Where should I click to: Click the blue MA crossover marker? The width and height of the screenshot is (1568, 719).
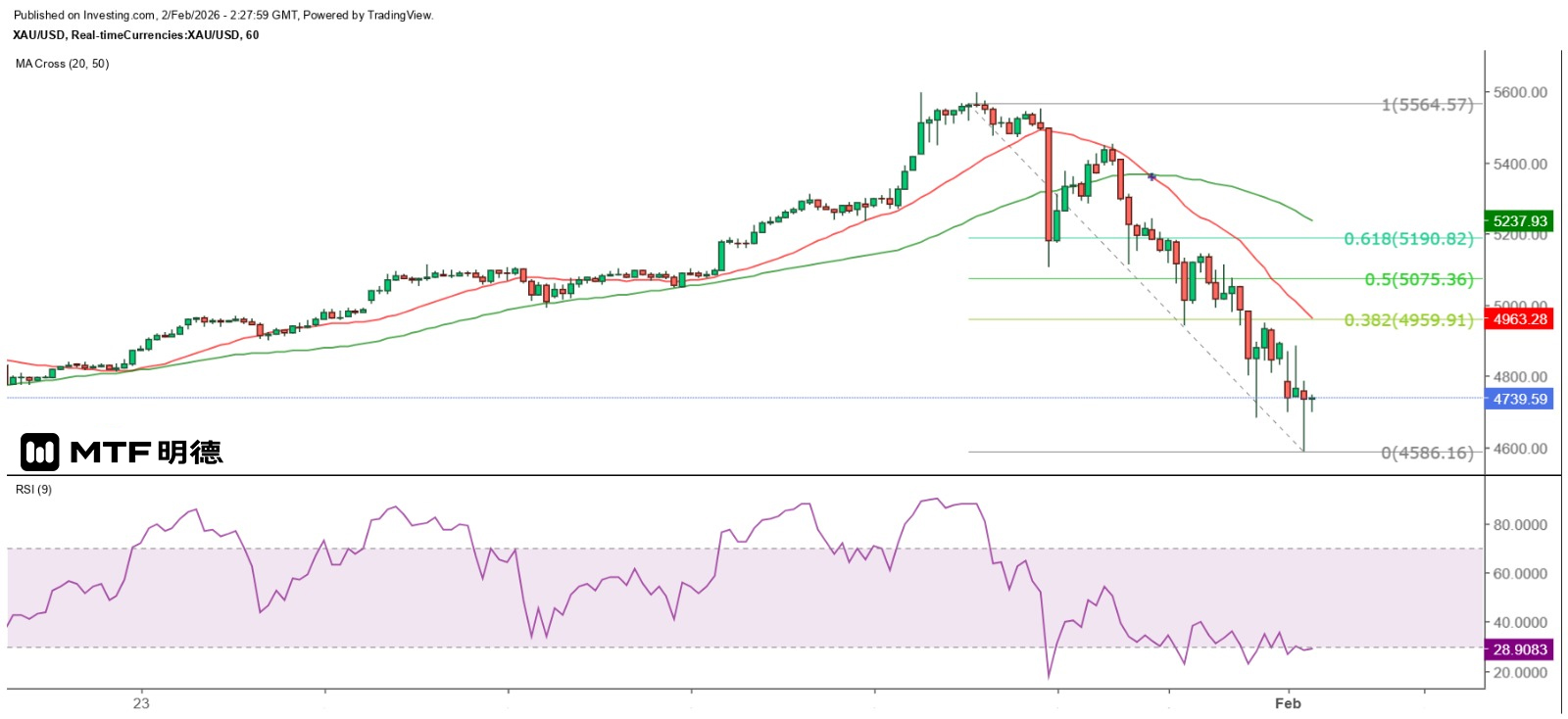(x=1152, y=177)
